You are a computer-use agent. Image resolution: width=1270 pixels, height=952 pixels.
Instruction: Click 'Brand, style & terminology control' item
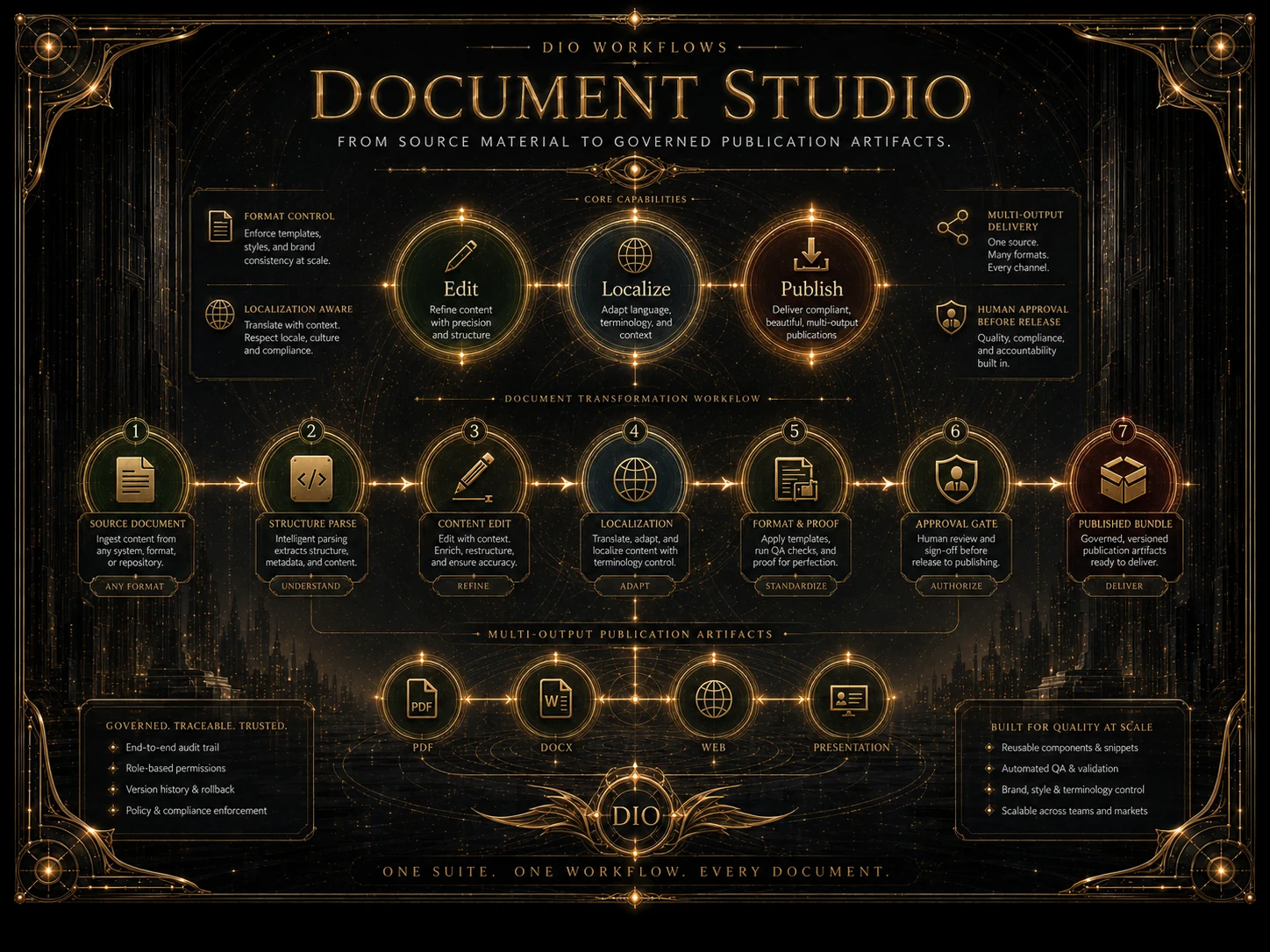(x=1073, y=790)
